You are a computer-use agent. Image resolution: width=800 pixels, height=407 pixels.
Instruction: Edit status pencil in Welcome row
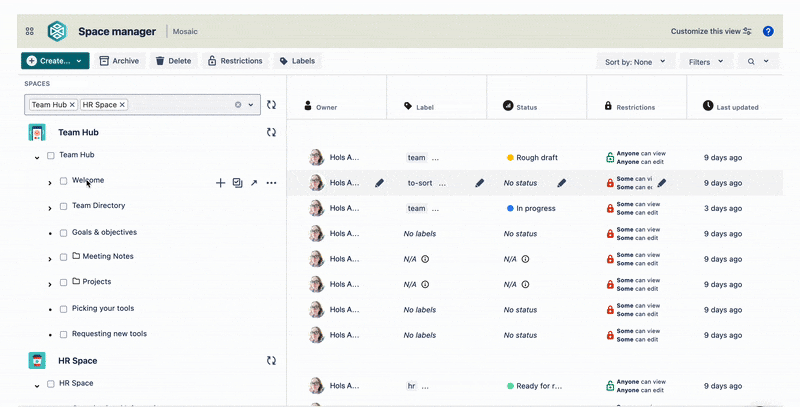click(x=561, y=183)
